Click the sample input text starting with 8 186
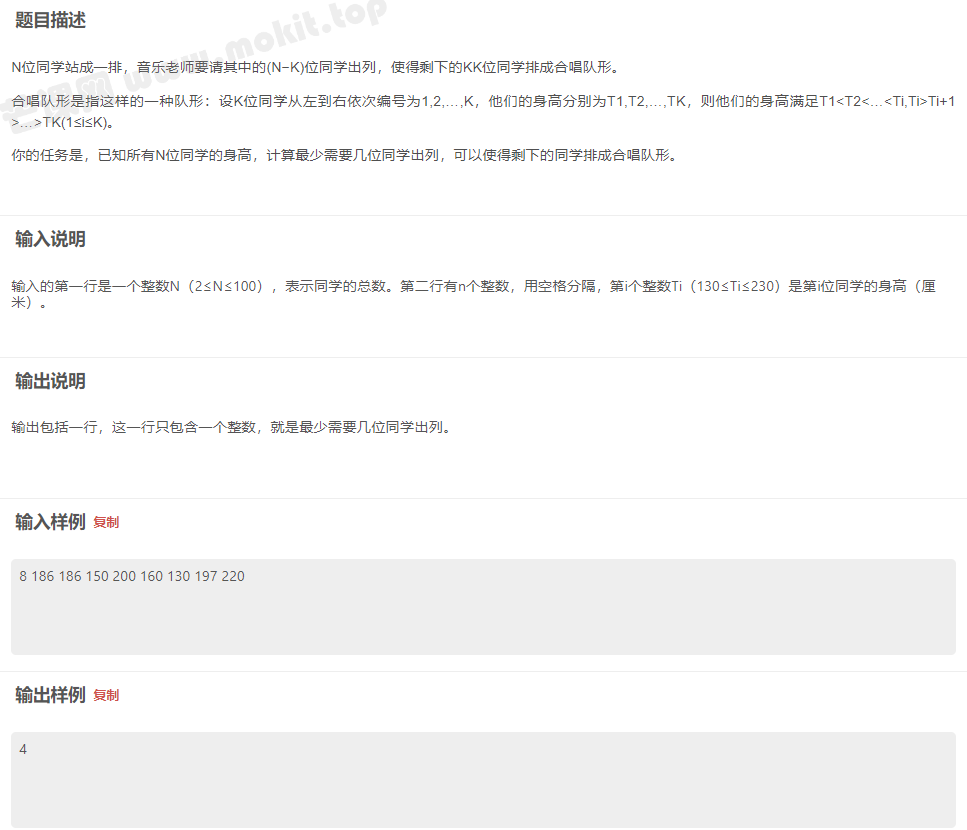 [x=132, y=577]
